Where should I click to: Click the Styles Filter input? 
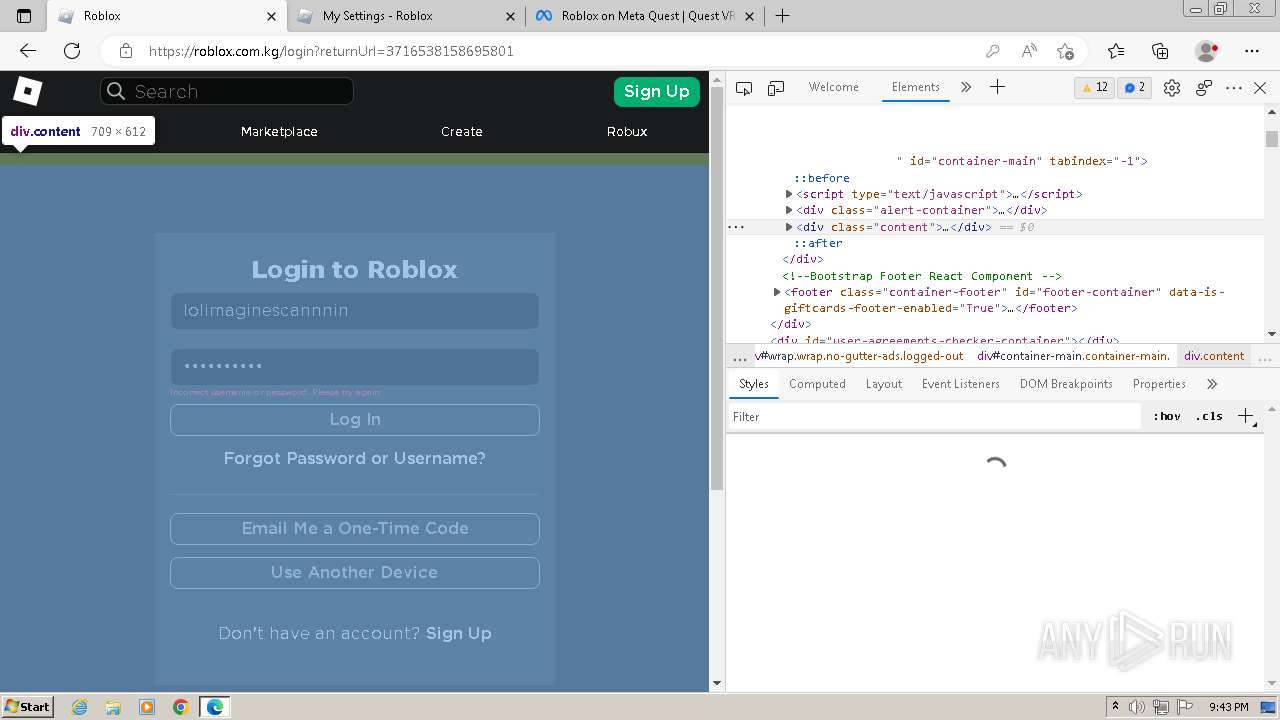coord(934,416)
